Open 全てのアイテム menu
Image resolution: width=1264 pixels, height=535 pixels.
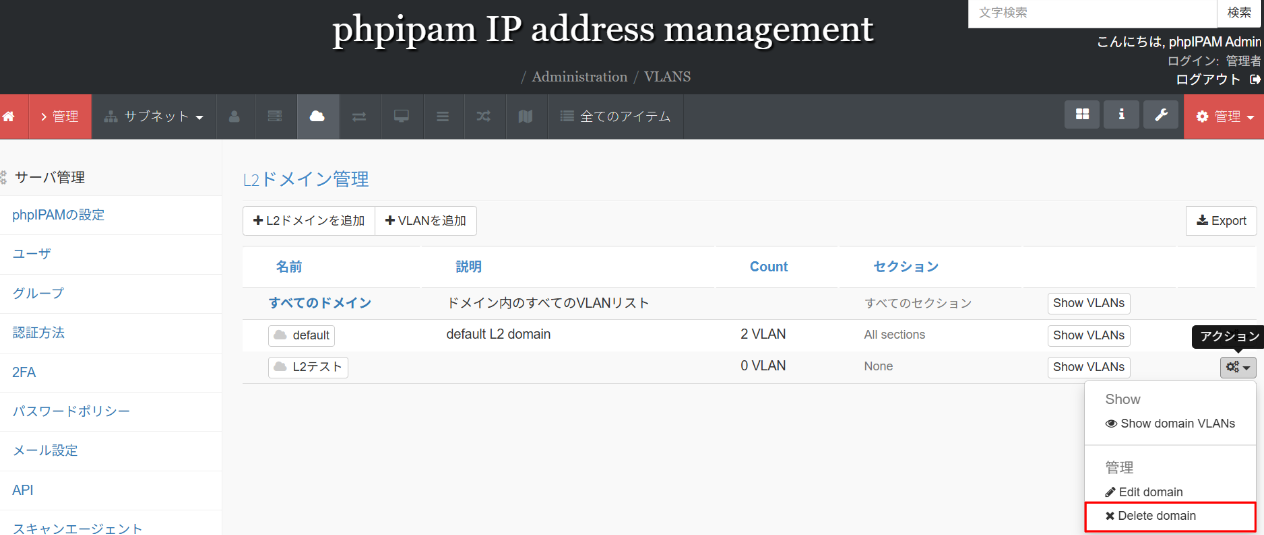coord(615,117)
